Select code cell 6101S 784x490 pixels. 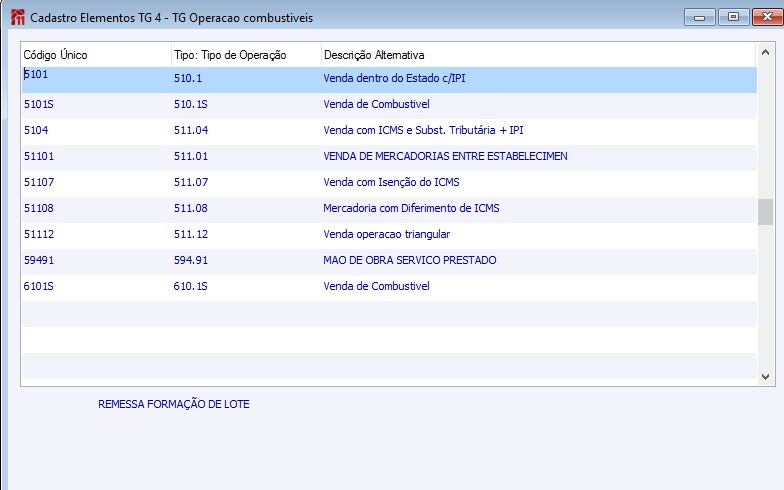coord(38,286)
